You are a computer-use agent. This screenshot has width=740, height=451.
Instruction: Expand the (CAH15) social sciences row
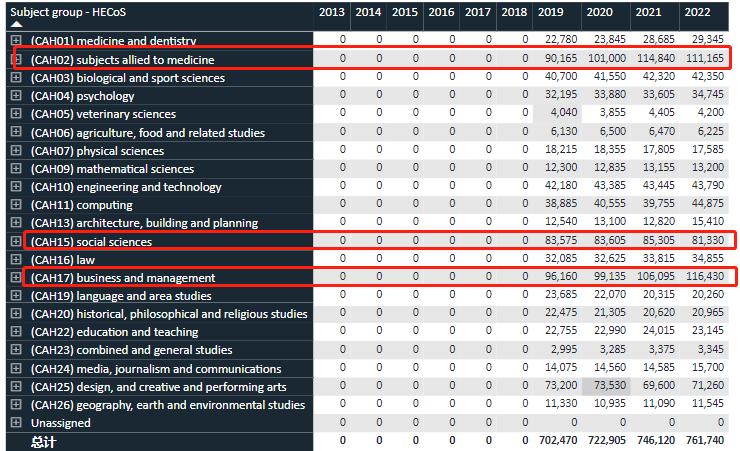(x=16, y=241)
